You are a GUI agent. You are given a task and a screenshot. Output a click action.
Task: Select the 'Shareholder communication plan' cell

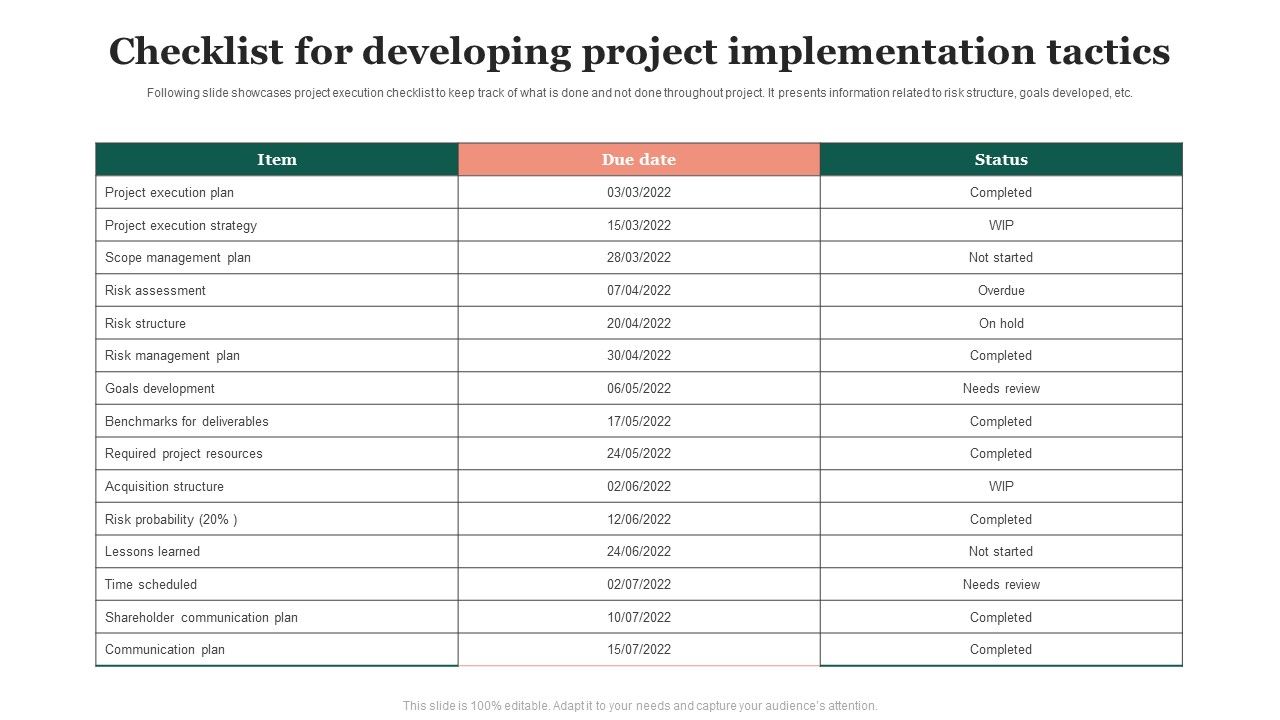click(277, 617)
